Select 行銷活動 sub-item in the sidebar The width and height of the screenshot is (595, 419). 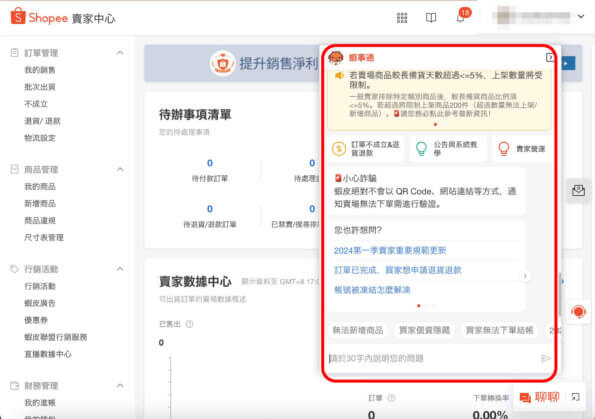[x=40, y=286]
